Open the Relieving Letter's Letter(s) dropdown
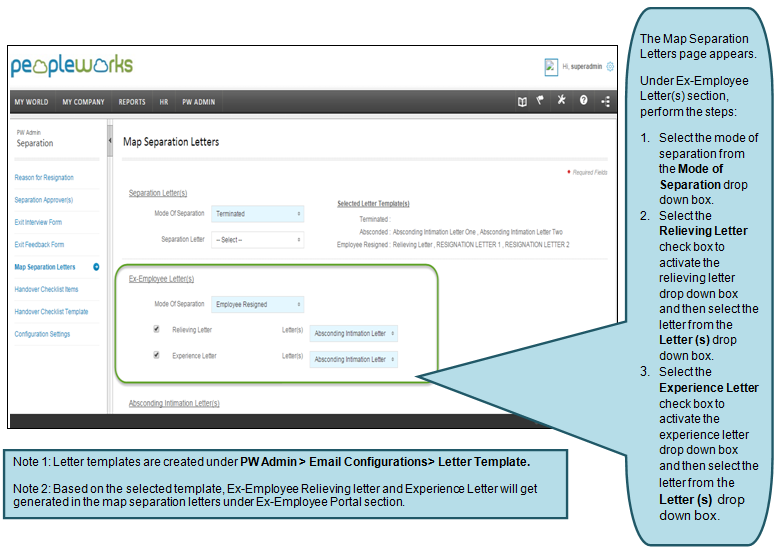774x555 pixels. [354, 333]
